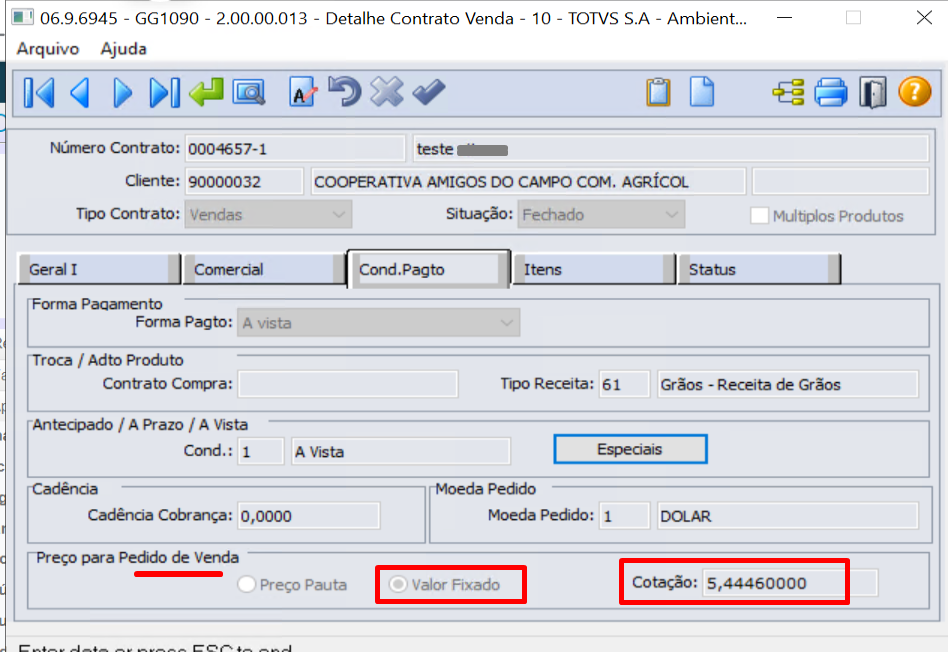The height and width of the screenshot is (652, 948).
Task: Click the contract description field with teste
Action: pos(671,149)
